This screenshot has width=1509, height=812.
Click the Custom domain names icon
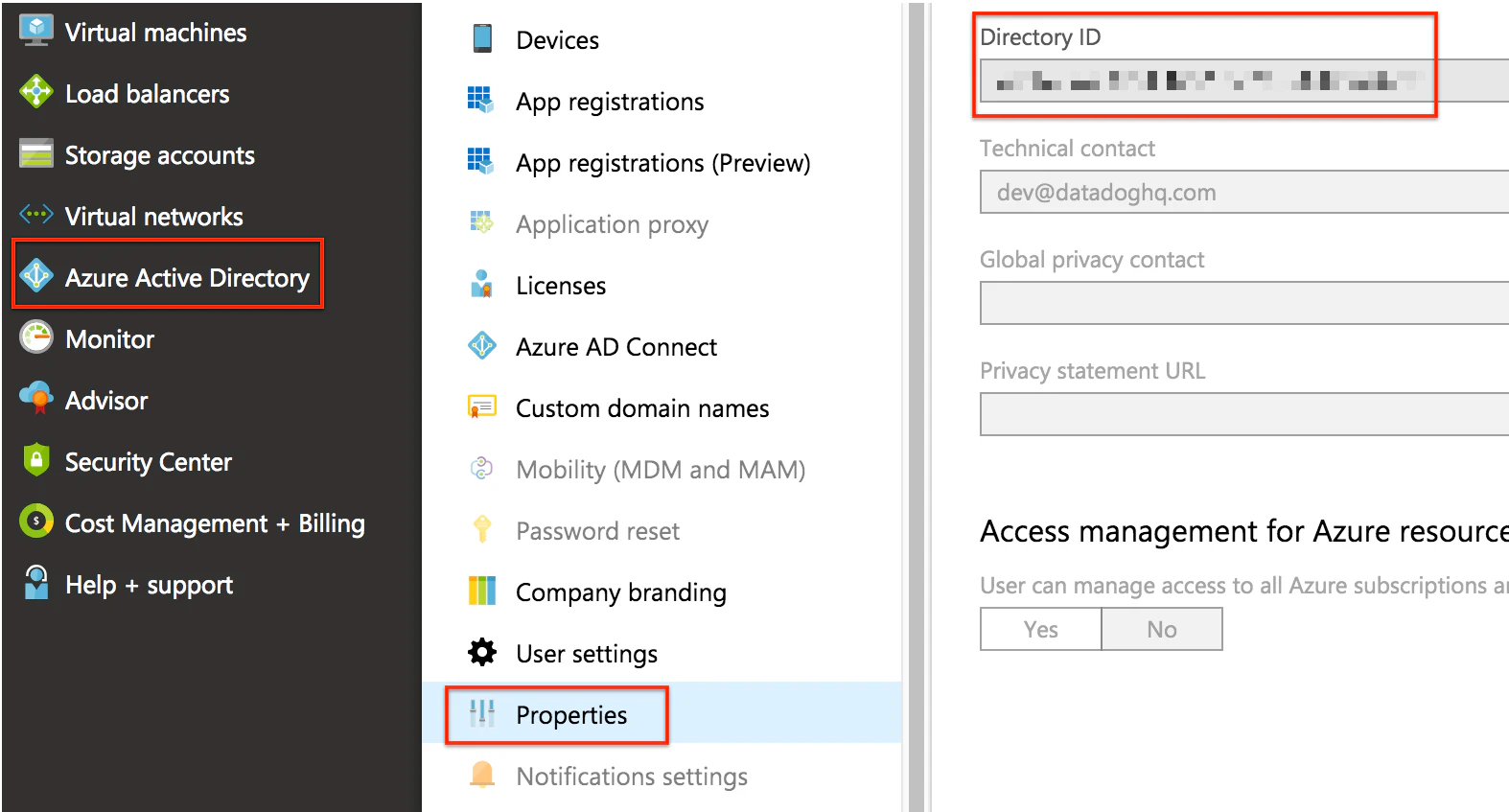481,406
